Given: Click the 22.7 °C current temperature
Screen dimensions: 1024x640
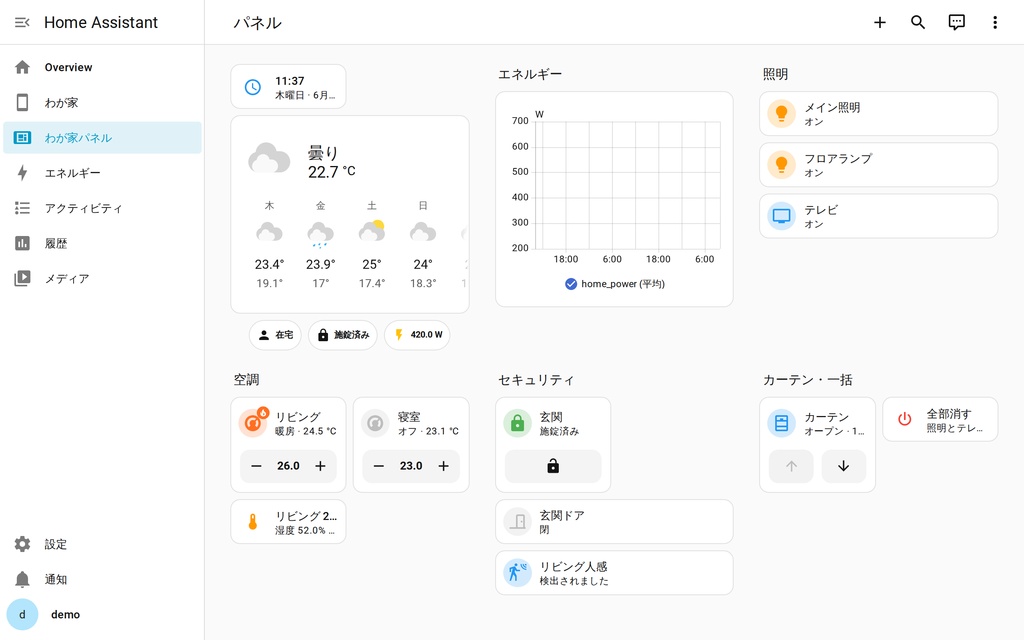Looking at the screenshot, I should (x=332, y=172).
